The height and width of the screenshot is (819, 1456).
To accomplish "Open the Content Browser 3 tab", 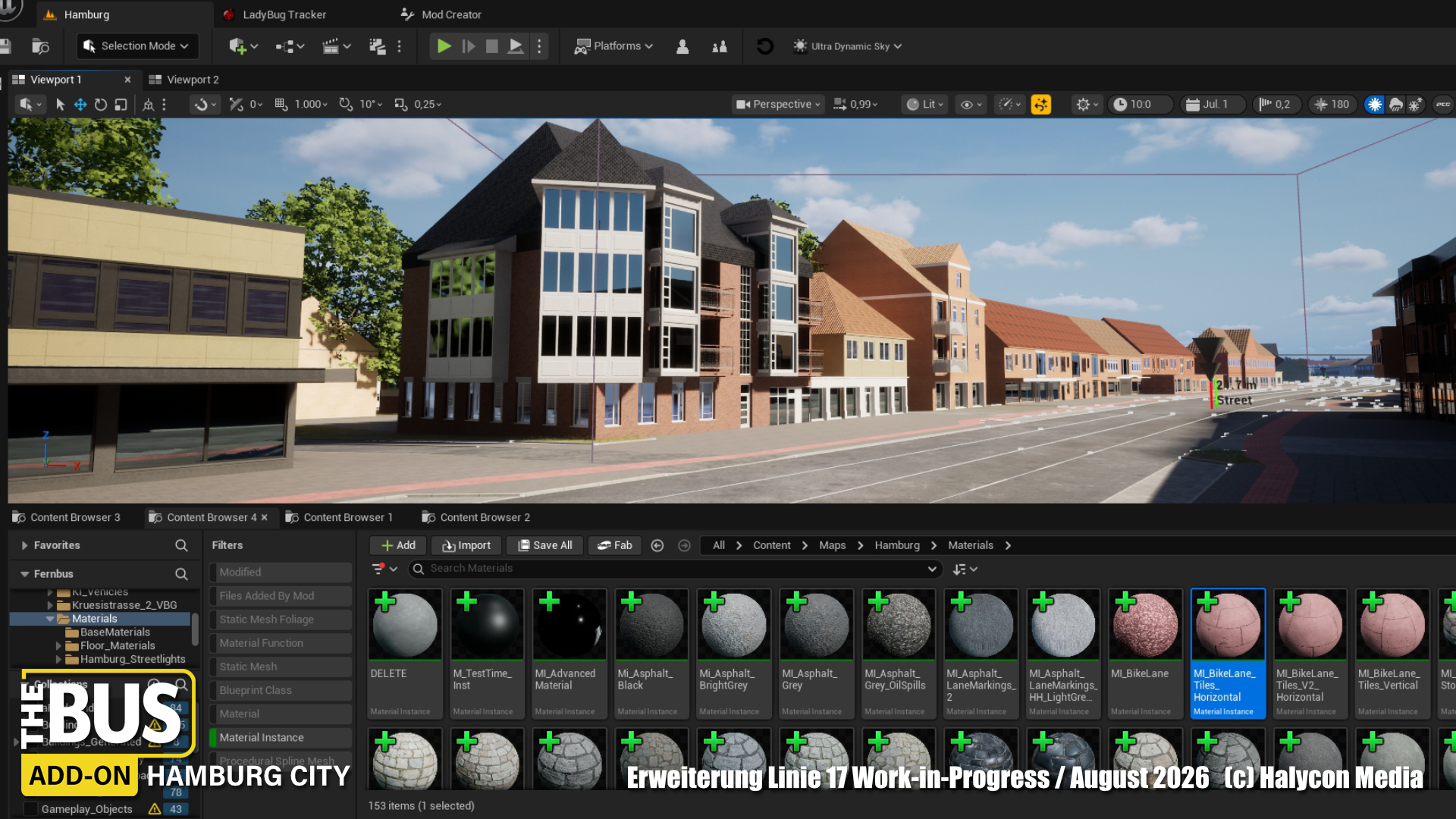I will [x=67, y=517].
